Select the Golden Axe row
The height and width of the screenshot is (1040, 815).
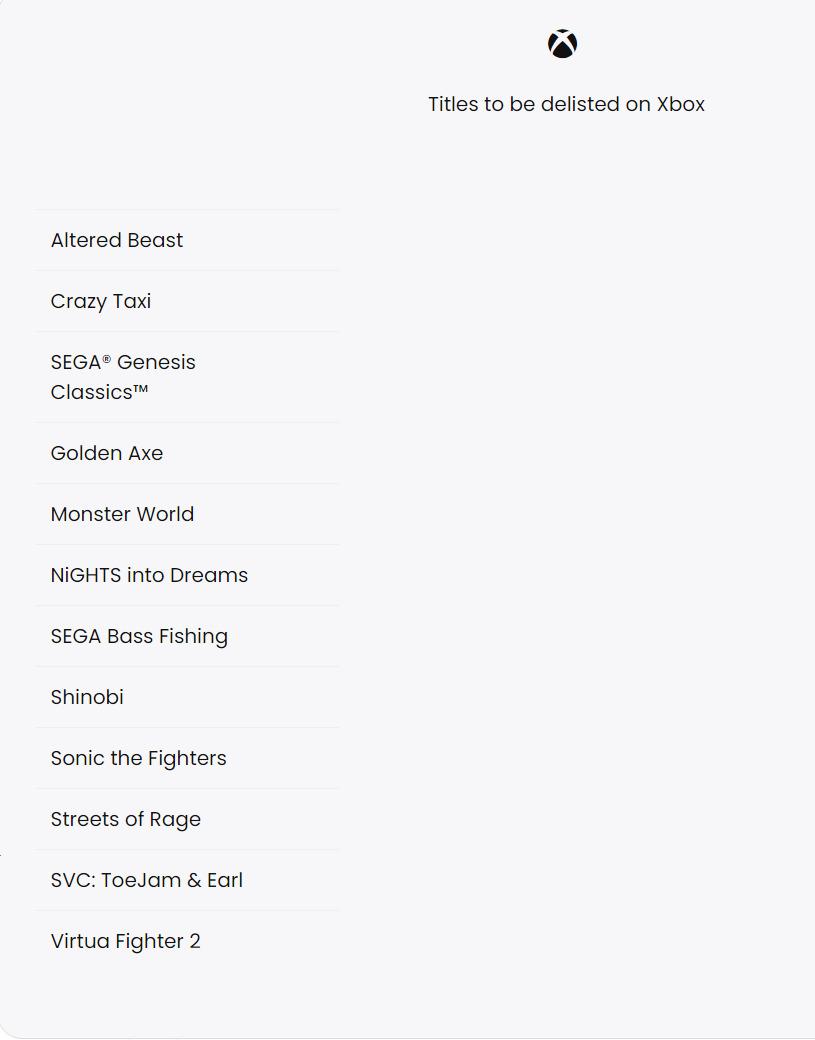107,453
